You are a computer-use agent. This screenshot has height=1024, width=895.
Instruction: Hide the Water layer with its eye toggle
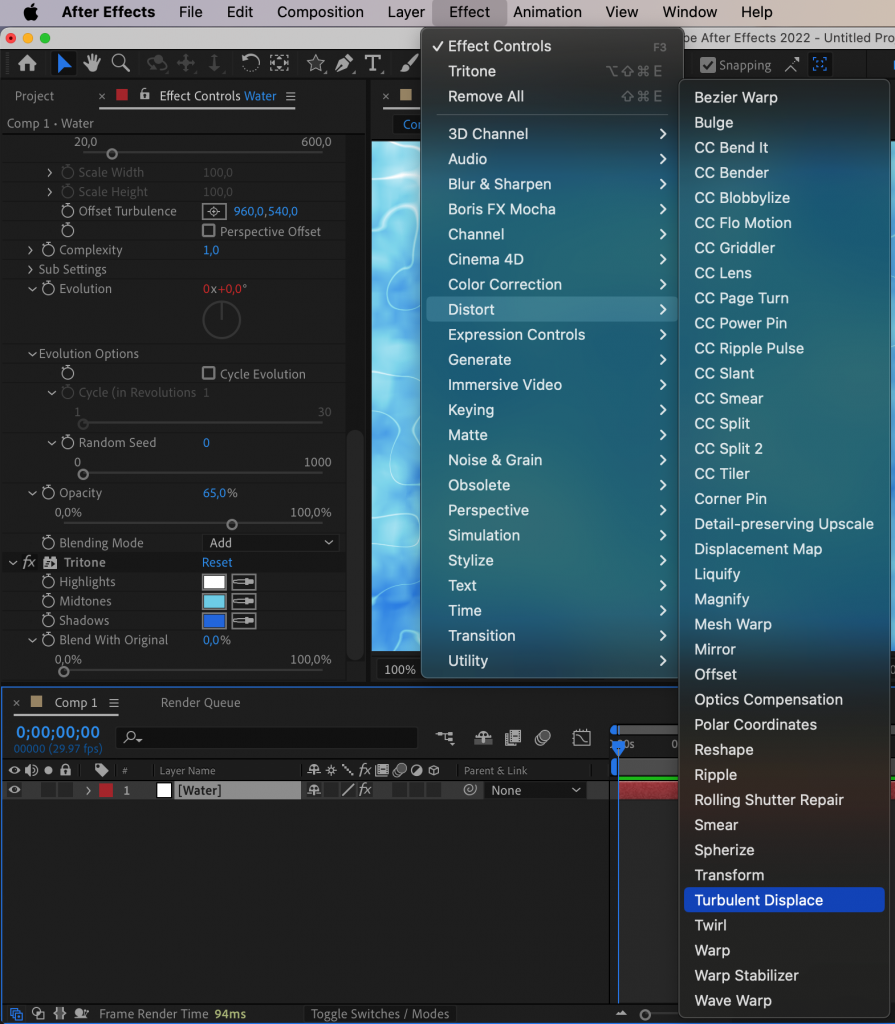(13, 789)
